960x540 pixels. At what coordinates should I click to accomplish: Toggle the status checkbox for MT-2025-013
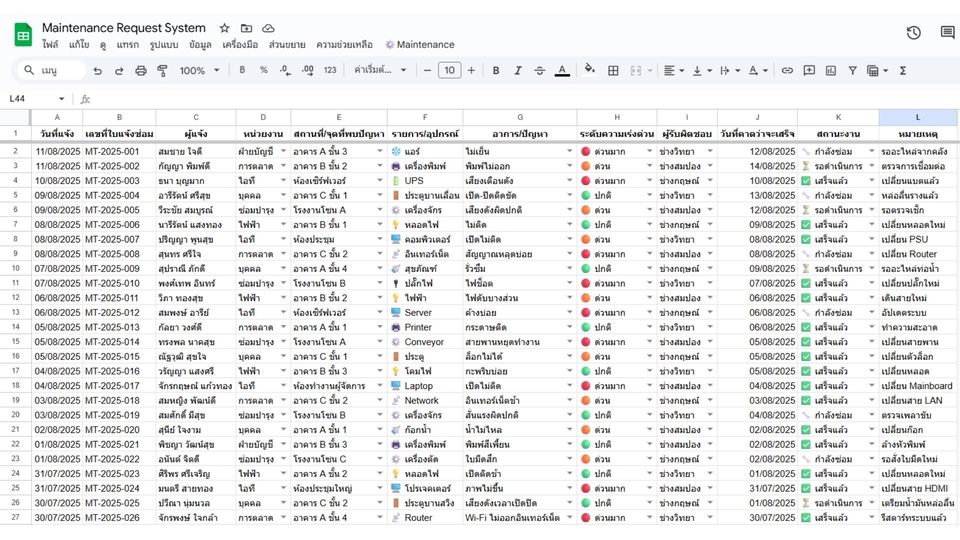tap(806, 328)
